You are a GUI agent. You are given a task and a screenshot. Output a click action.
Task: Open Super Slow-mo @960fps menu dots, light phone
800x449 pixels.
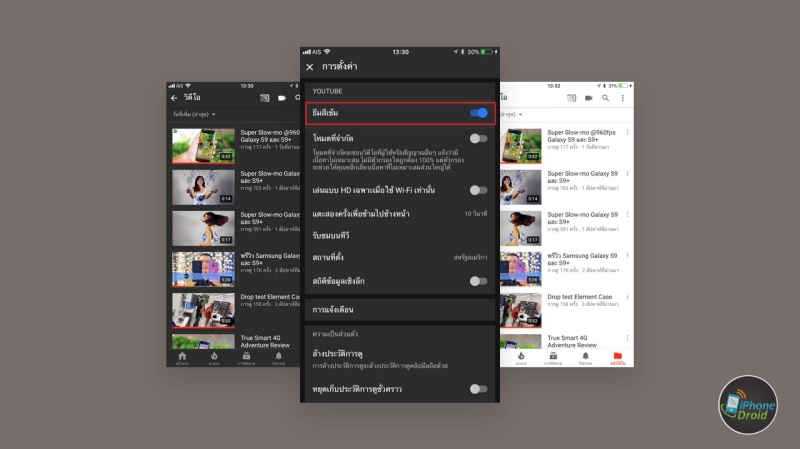point(628,133)
